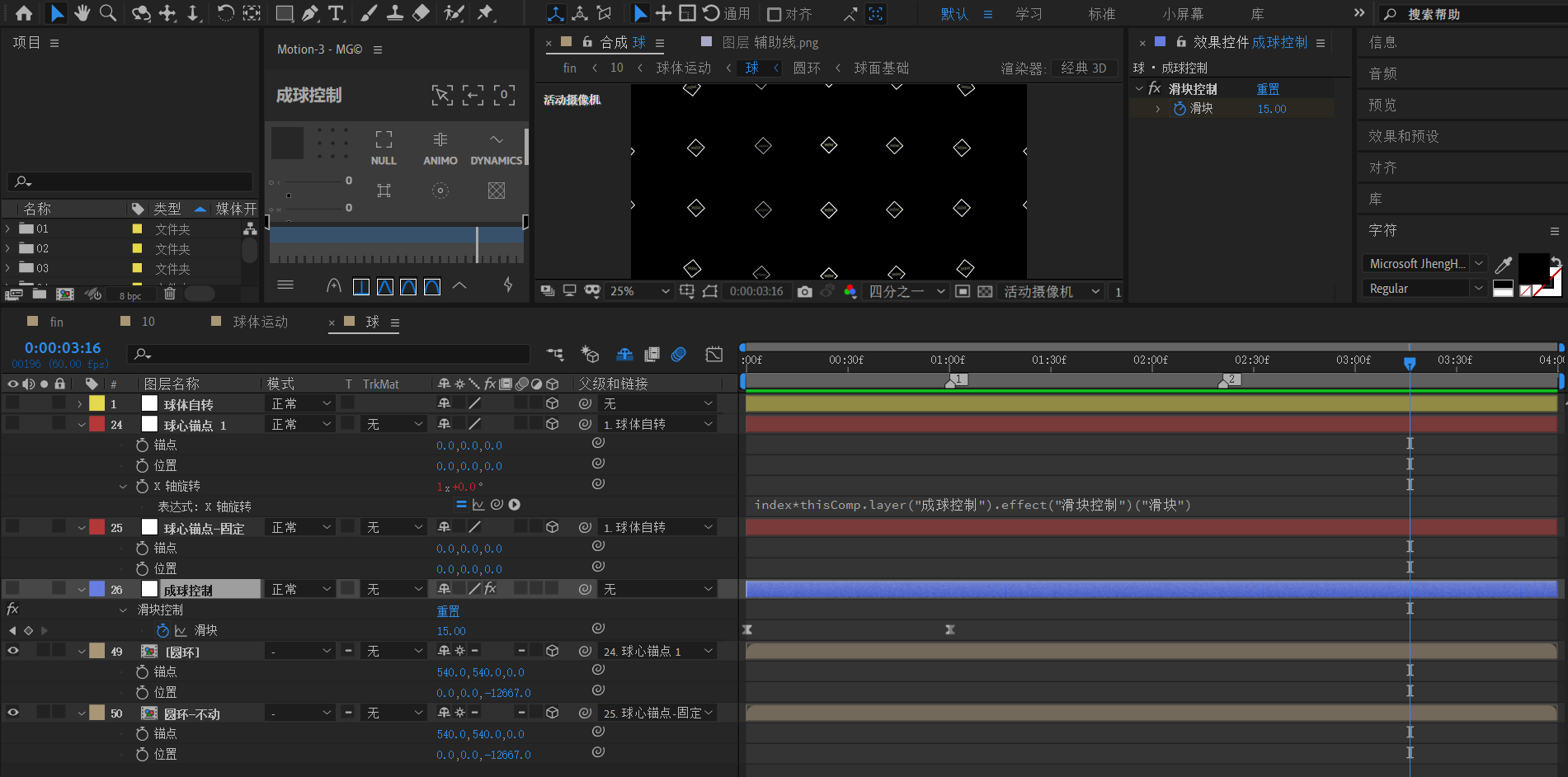Enable expression toggle for X 轴旋转
The width and height of the screenshot is (1568, 777).
(x=461, y=505)
